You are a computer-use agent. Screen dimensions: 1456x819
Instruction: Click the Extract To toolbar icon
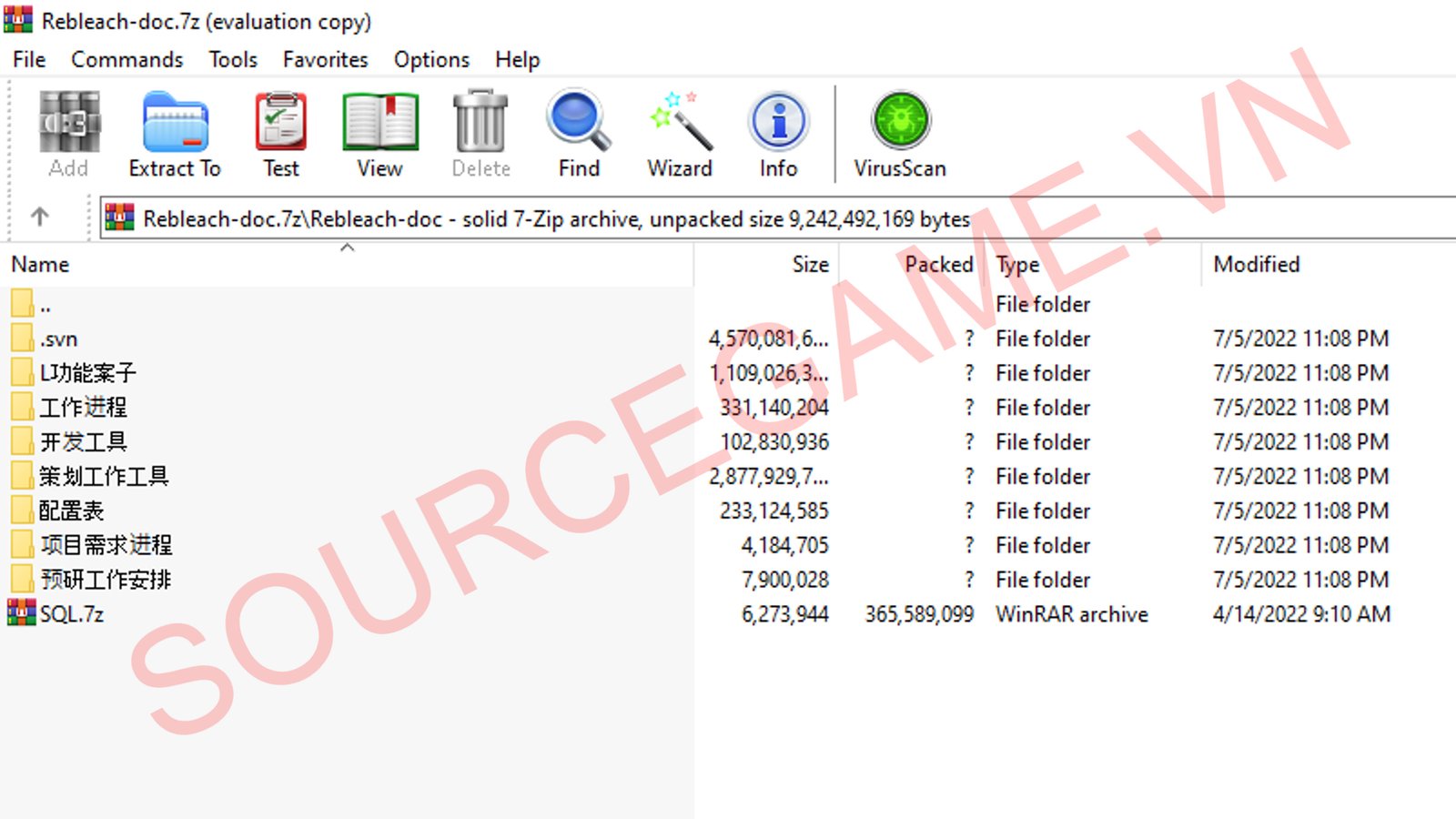[x=175, y=134]
